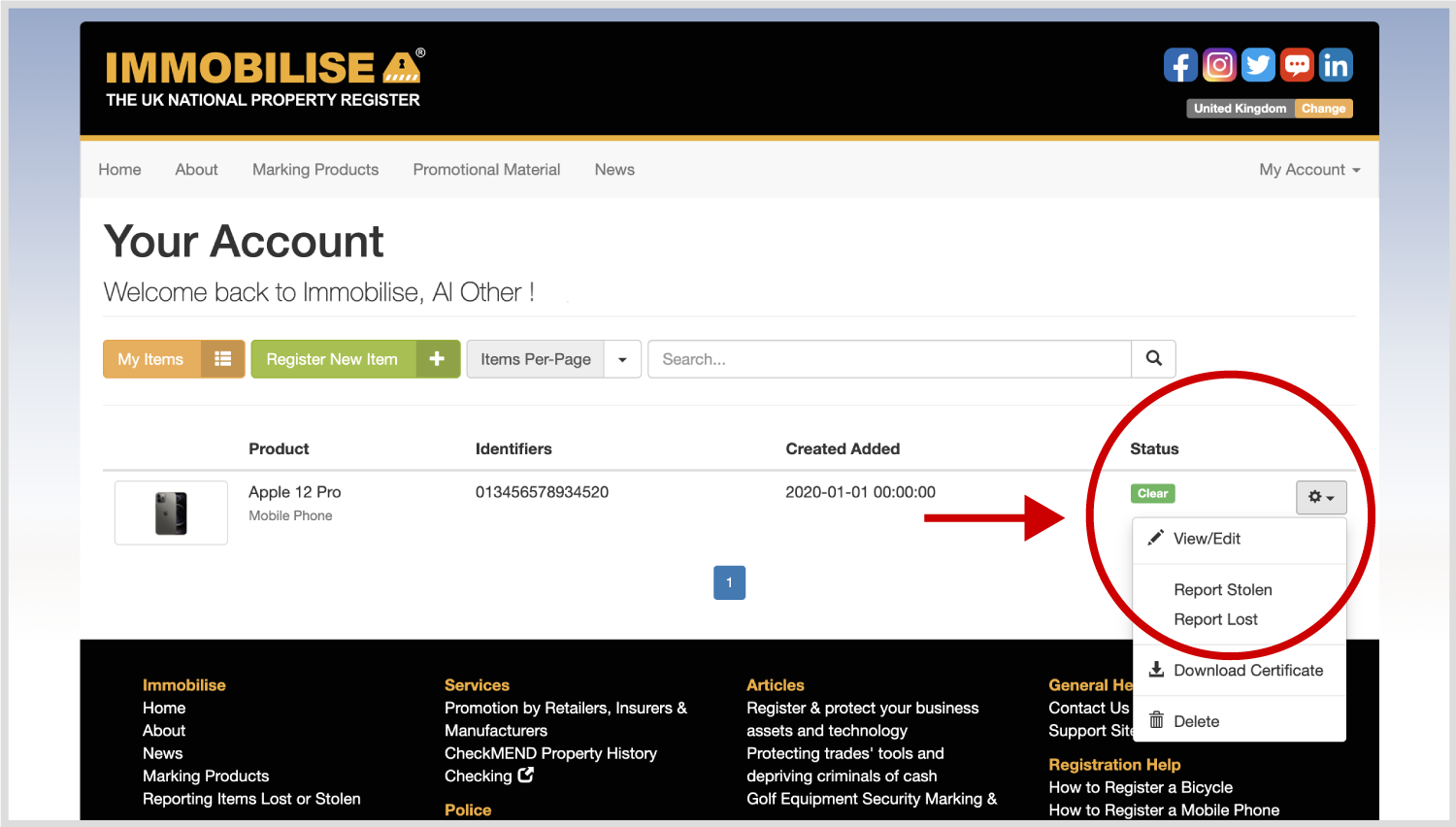
Task: Open How to Register a Bicycle link
Action: (x=1141, y=787)
